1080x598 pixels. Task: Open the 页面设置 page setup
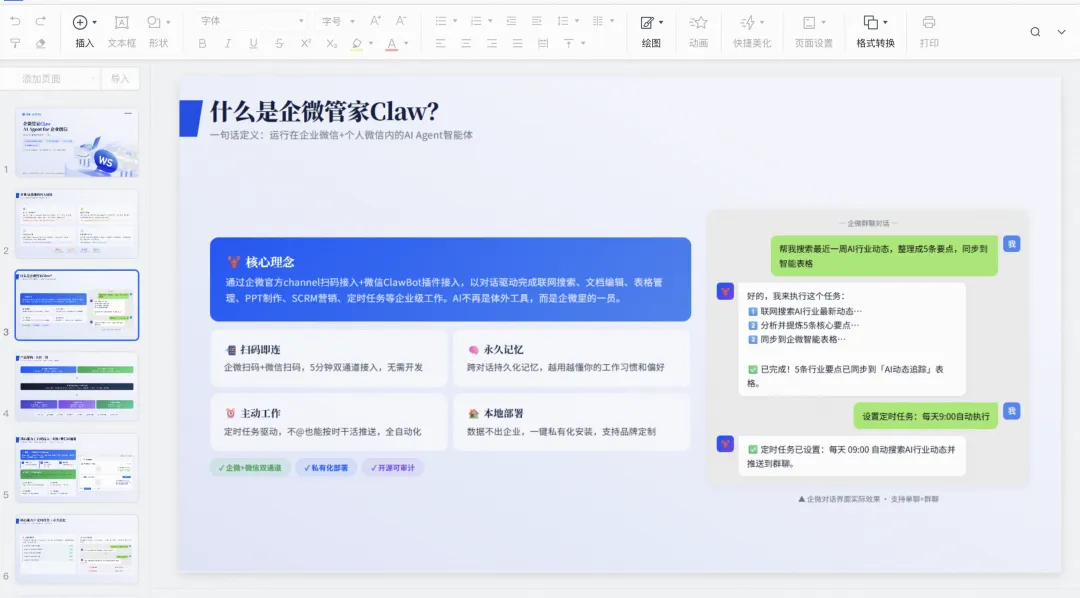point(813,32)
